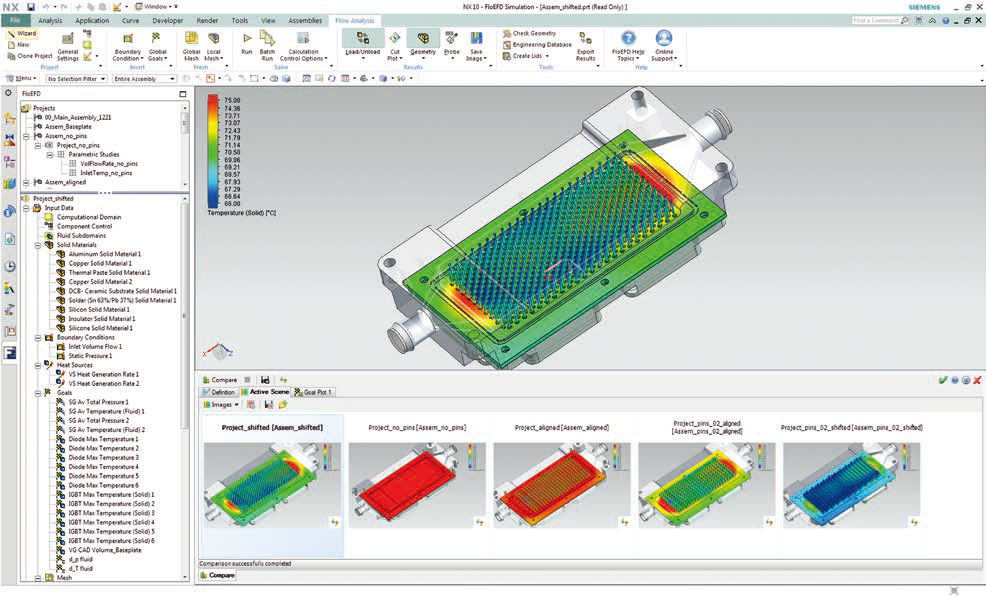
Task: Open Create Lids dropdown
Action: coord(526,56)
